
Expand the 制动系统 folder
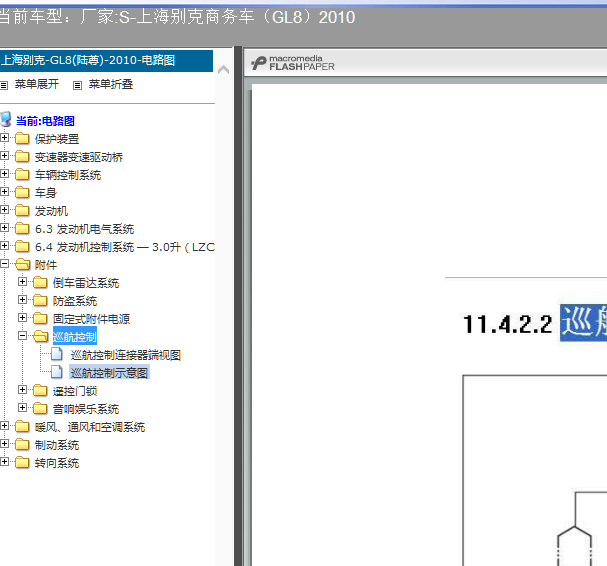point(4,444)
